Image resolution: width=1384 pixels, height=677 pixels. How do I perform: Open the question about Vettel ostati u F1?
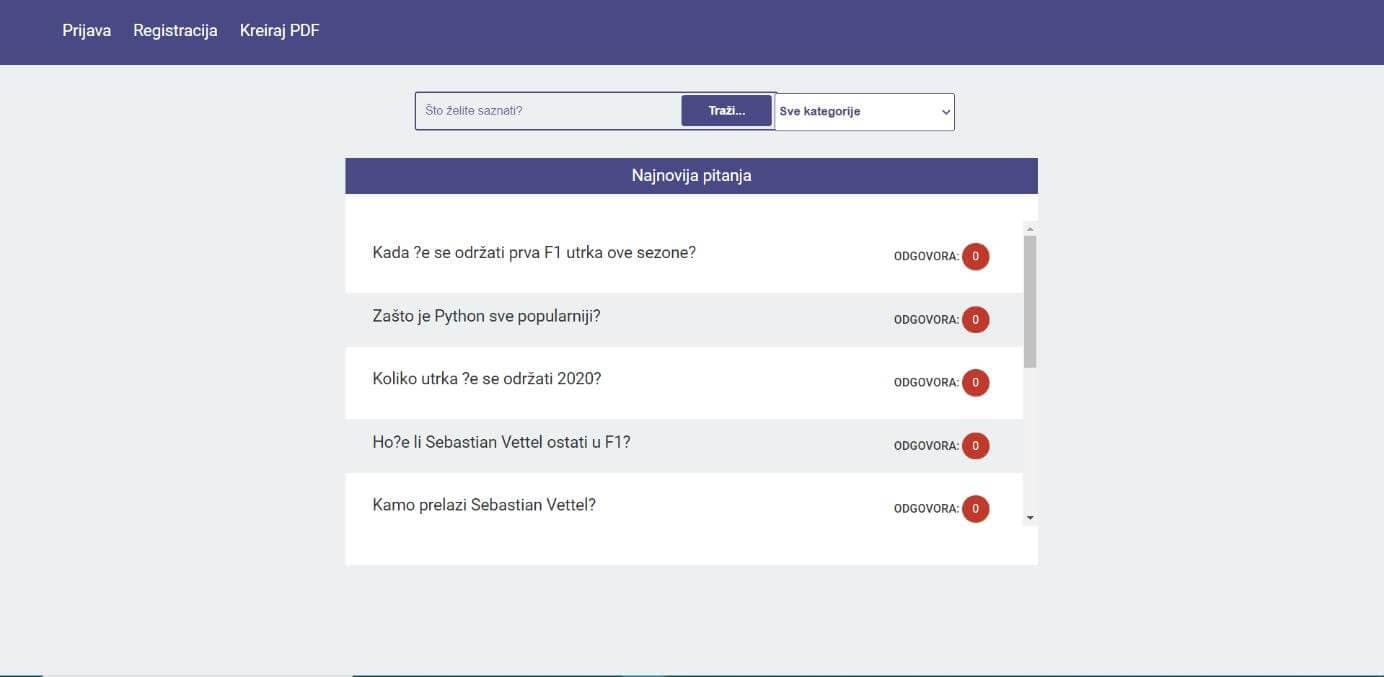[x=501, y=442]
